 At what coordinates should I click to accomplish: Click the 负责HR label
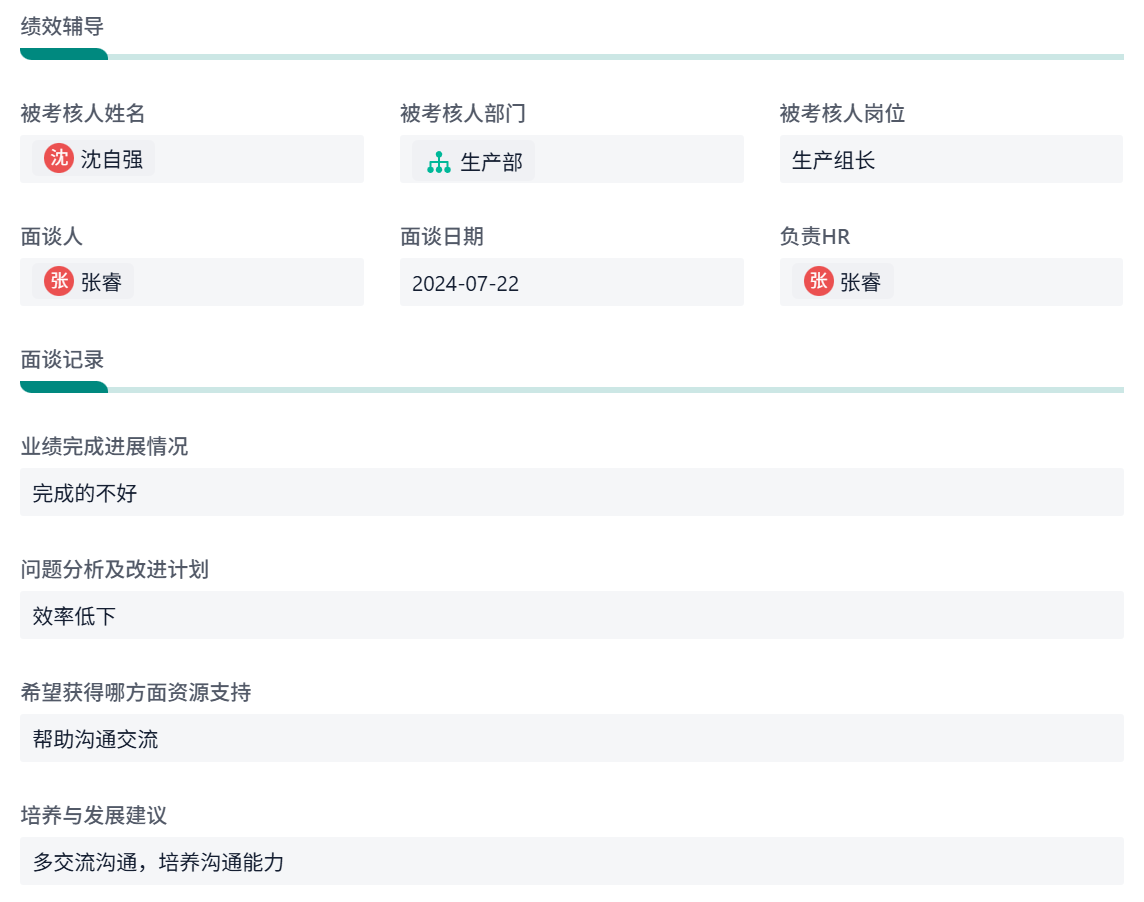[x=815, y=237]
